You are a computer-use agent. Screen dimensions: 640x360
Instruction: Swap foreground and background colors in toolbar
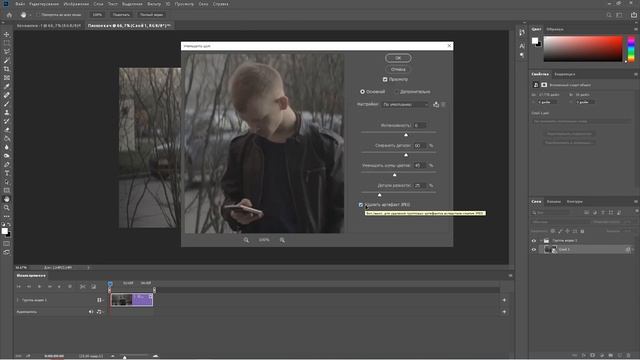(9, 225)
